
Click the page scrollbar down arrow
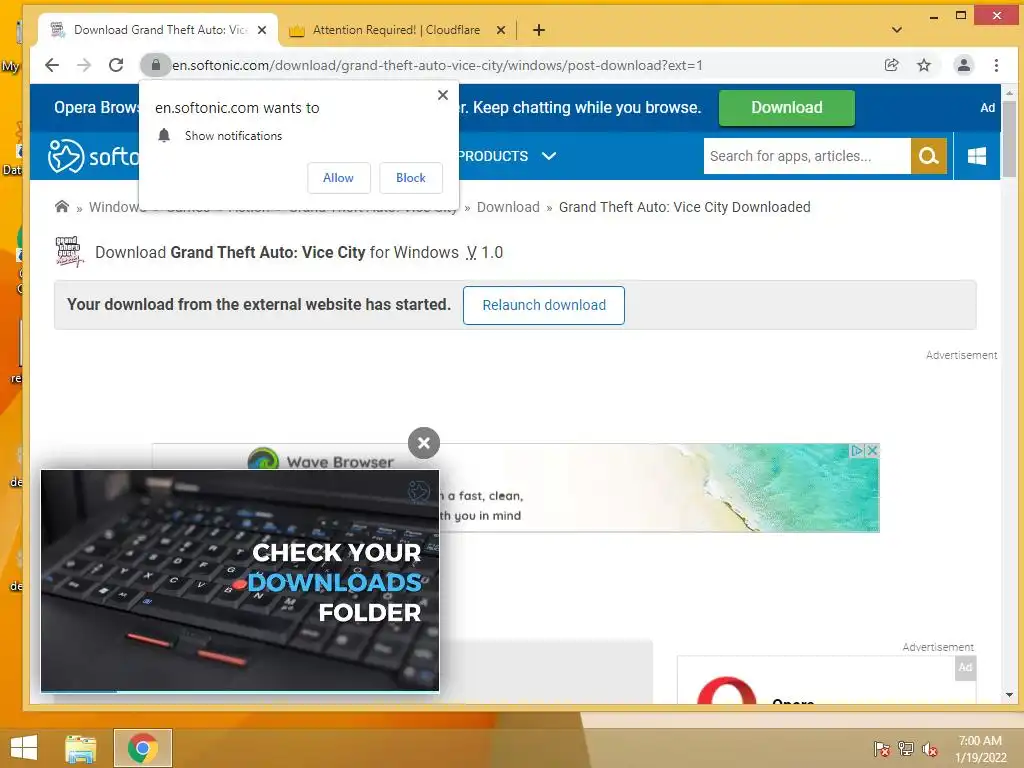(x=1009, y=696)
